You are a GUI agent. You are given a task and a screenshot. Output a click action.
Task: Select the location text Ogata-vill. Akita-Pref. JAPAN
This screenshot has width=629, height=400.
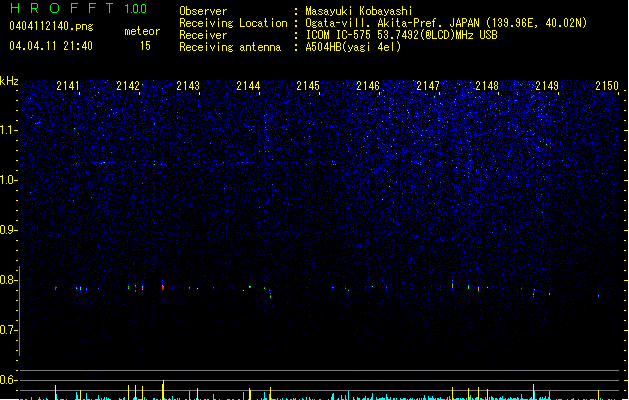coord(391,23)
